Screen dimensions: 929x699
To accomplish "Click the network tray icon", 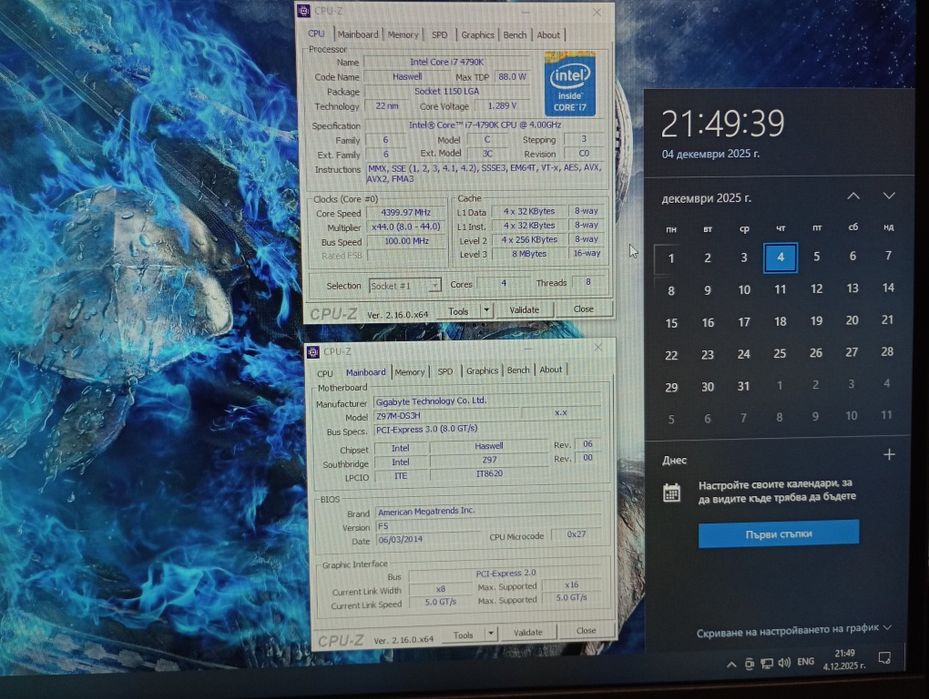I will click(767, 663).
